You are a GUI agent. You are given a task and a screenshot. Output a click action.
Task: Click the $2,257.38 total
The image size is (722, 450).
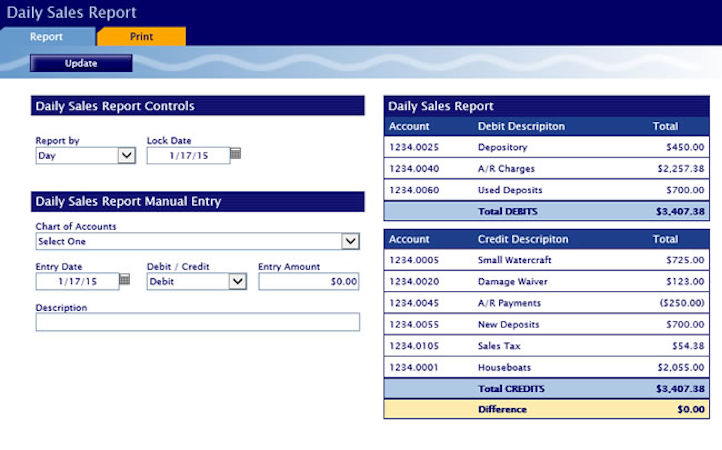click(681, 169)
